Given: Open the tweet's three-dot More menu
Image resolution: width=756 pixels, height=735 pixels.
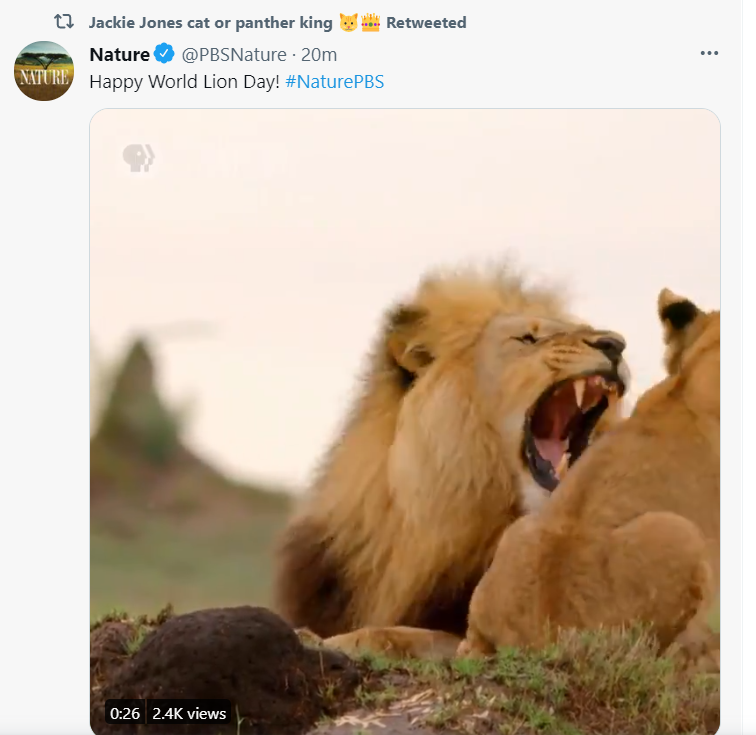Looking at the screenshot, I should coord(709,54).
